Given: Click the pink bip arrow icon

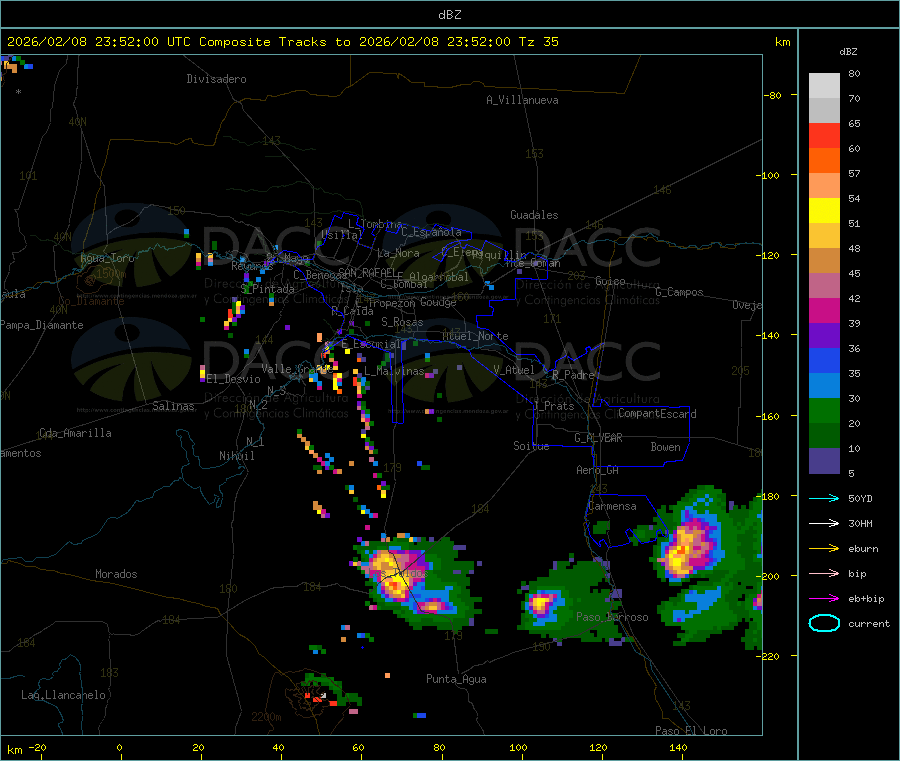Looking at the screenshot, I should [x=824, y=573].
